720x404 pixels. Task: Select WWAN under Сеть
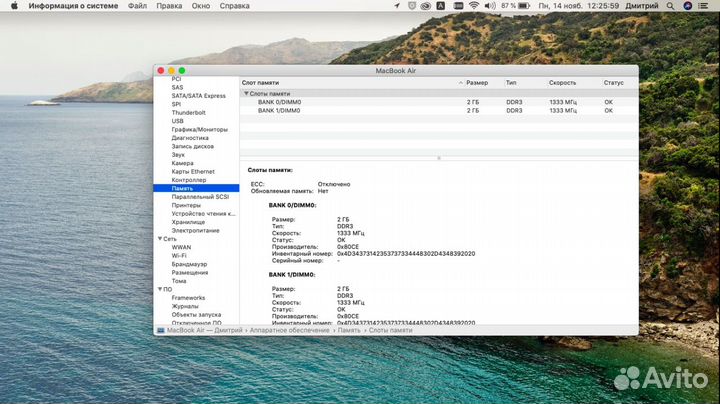click(181, 247)
